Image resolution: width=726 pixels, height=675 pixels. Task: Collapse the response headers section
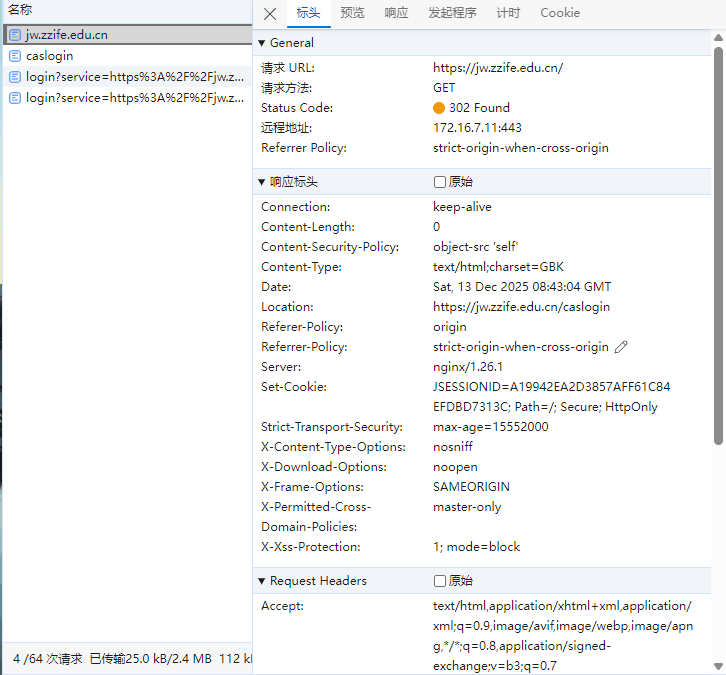click(262, 182)
